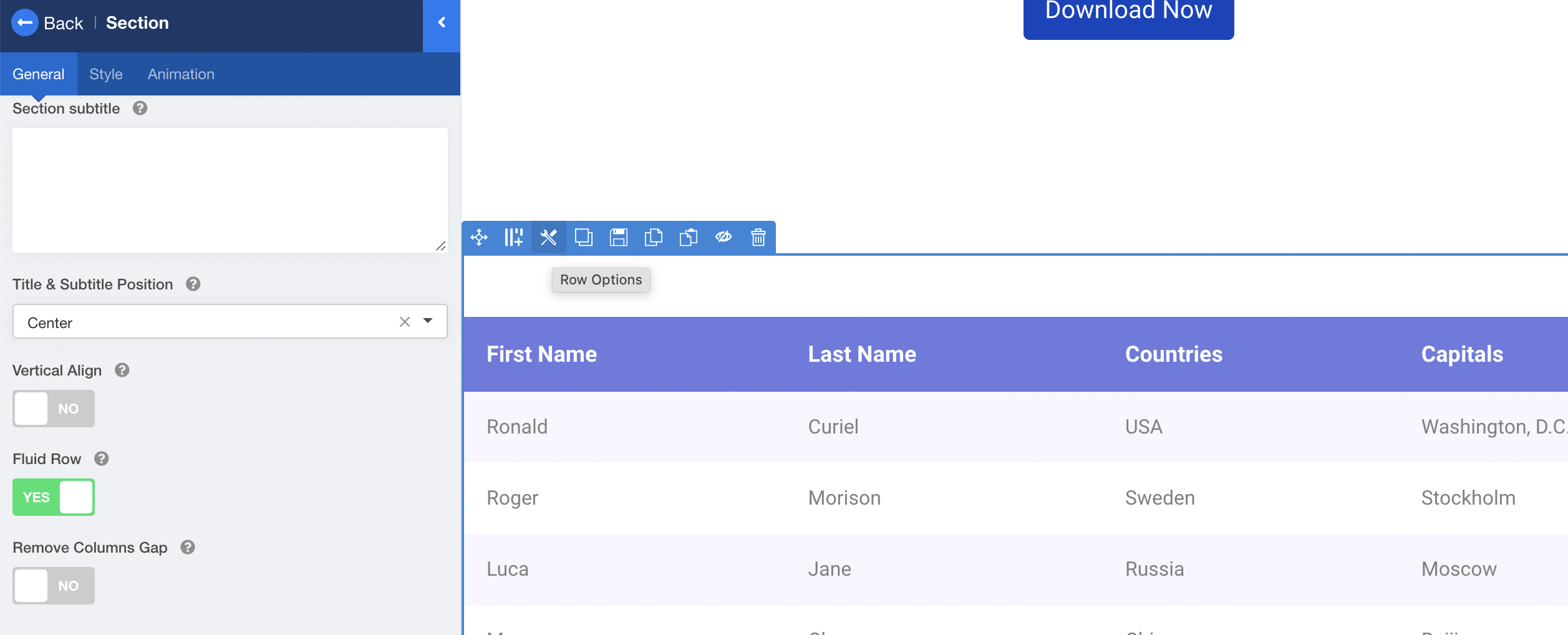The width and height of the screenshot is (1568, 635).
Task: Hide the row via the eye icon
Action: point(723,238)
